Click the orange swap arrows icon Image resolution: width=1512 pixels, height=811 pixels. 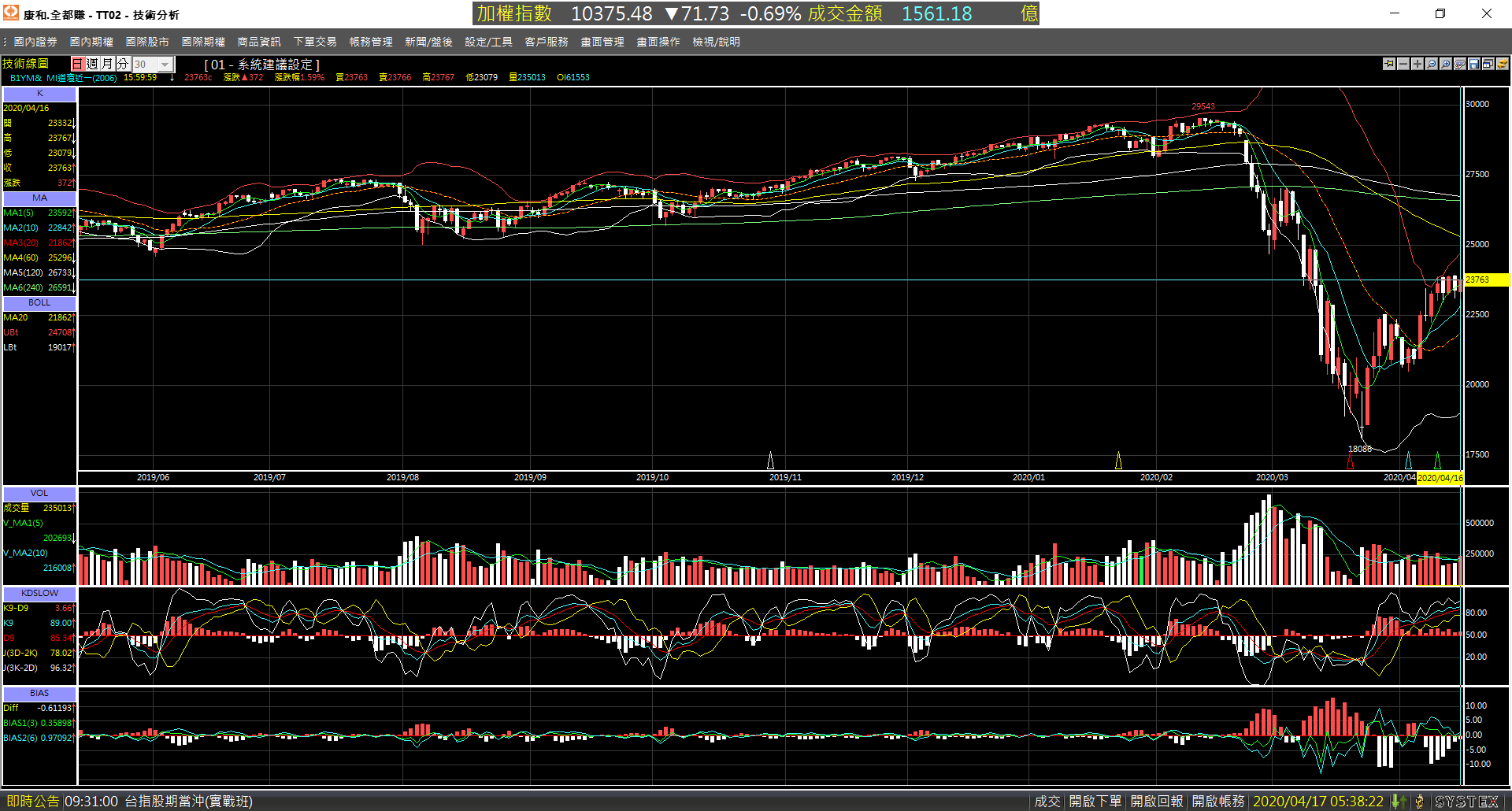click(x=1503, y=64)
